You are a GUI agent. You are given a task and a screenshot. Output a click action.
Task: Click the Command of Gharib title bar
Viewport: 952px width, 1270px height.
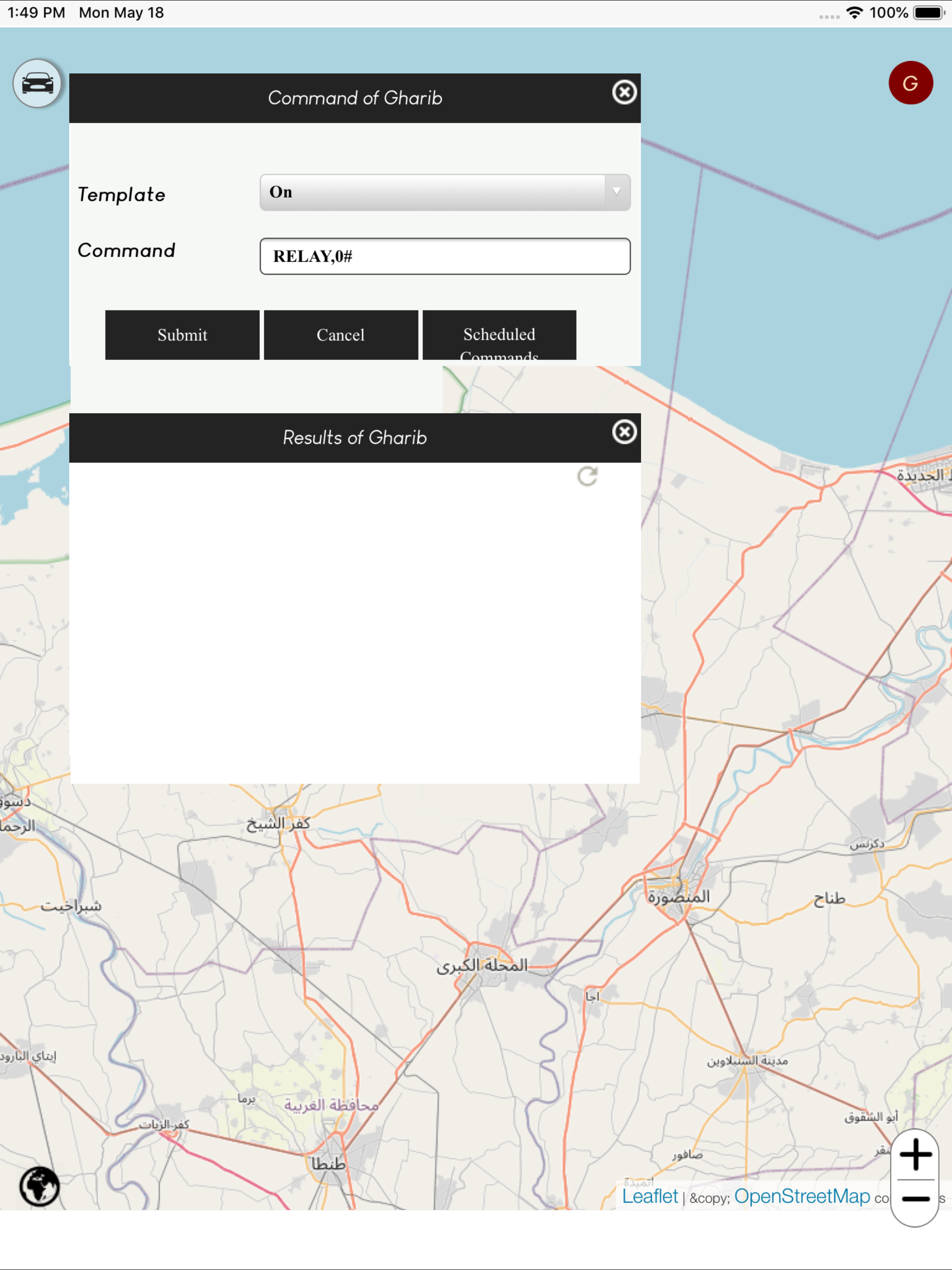(355, 98)
